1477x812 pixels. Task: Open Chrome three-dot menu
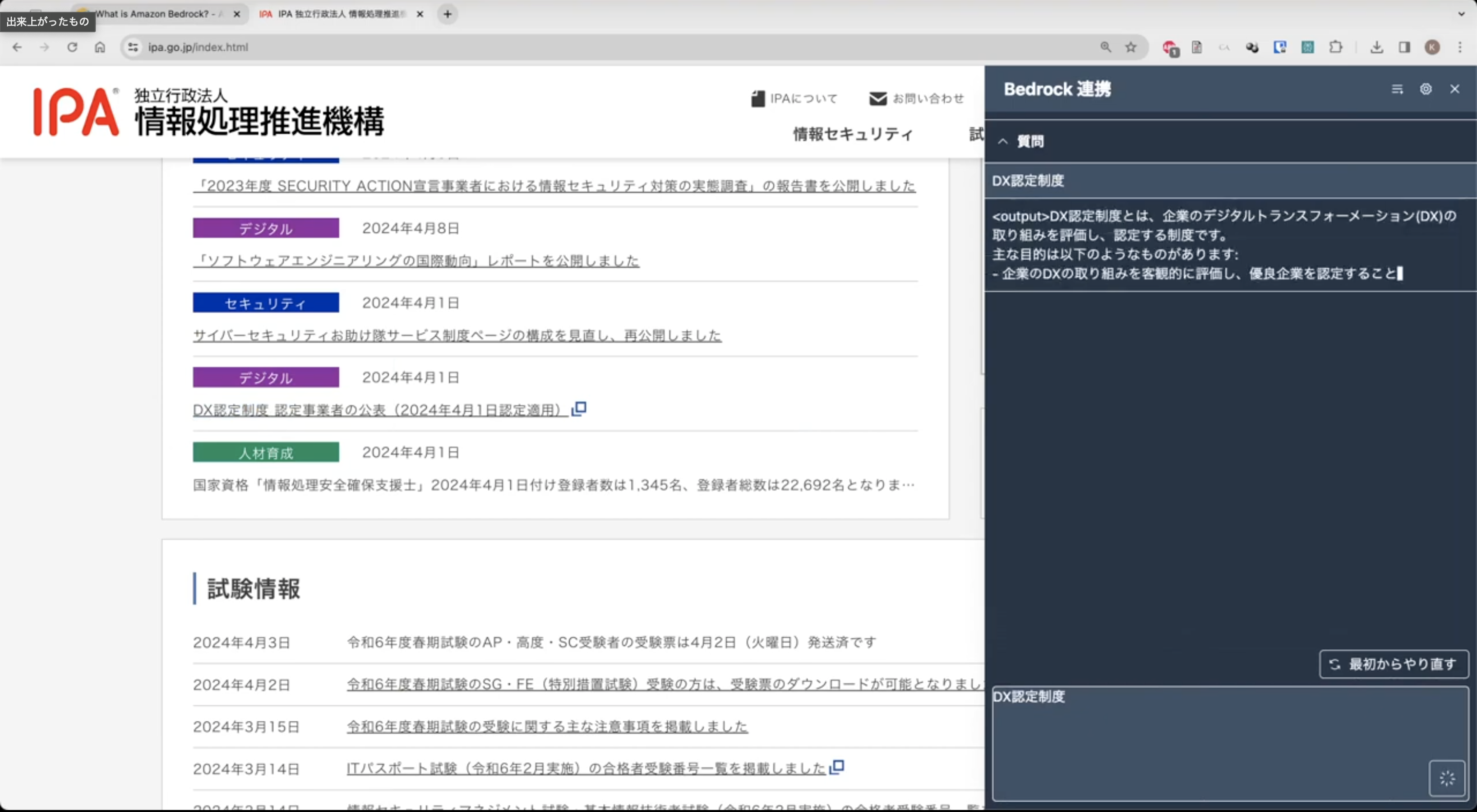pos(1460,48)
